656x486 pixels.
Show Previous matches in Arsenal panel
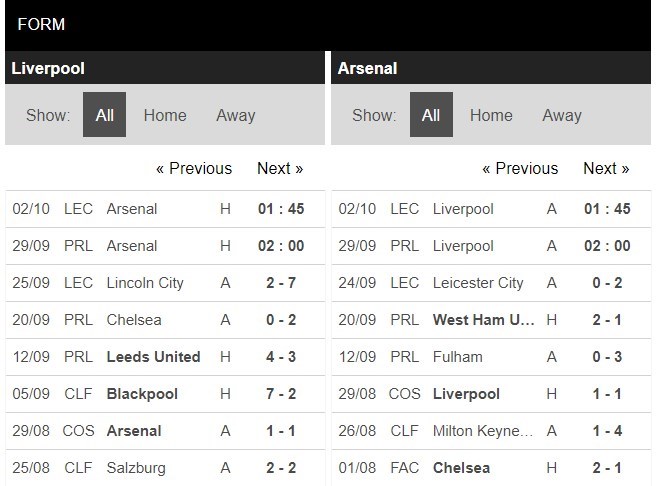click(x=520, y=168)
